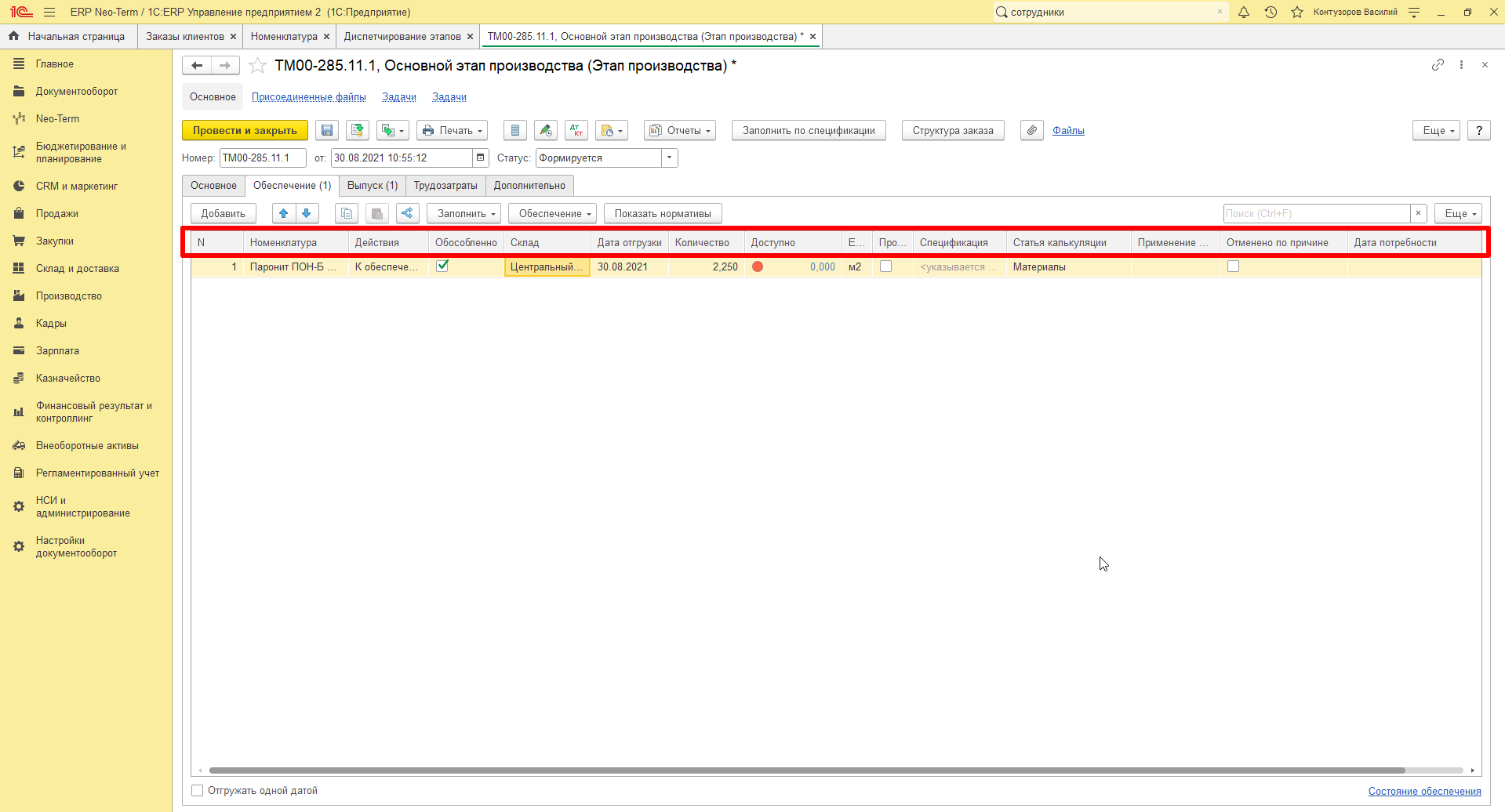The width and height of the screenshot is (1505, 812).
Task: Add this document to favorites star
Action: (x=257, y=66)
